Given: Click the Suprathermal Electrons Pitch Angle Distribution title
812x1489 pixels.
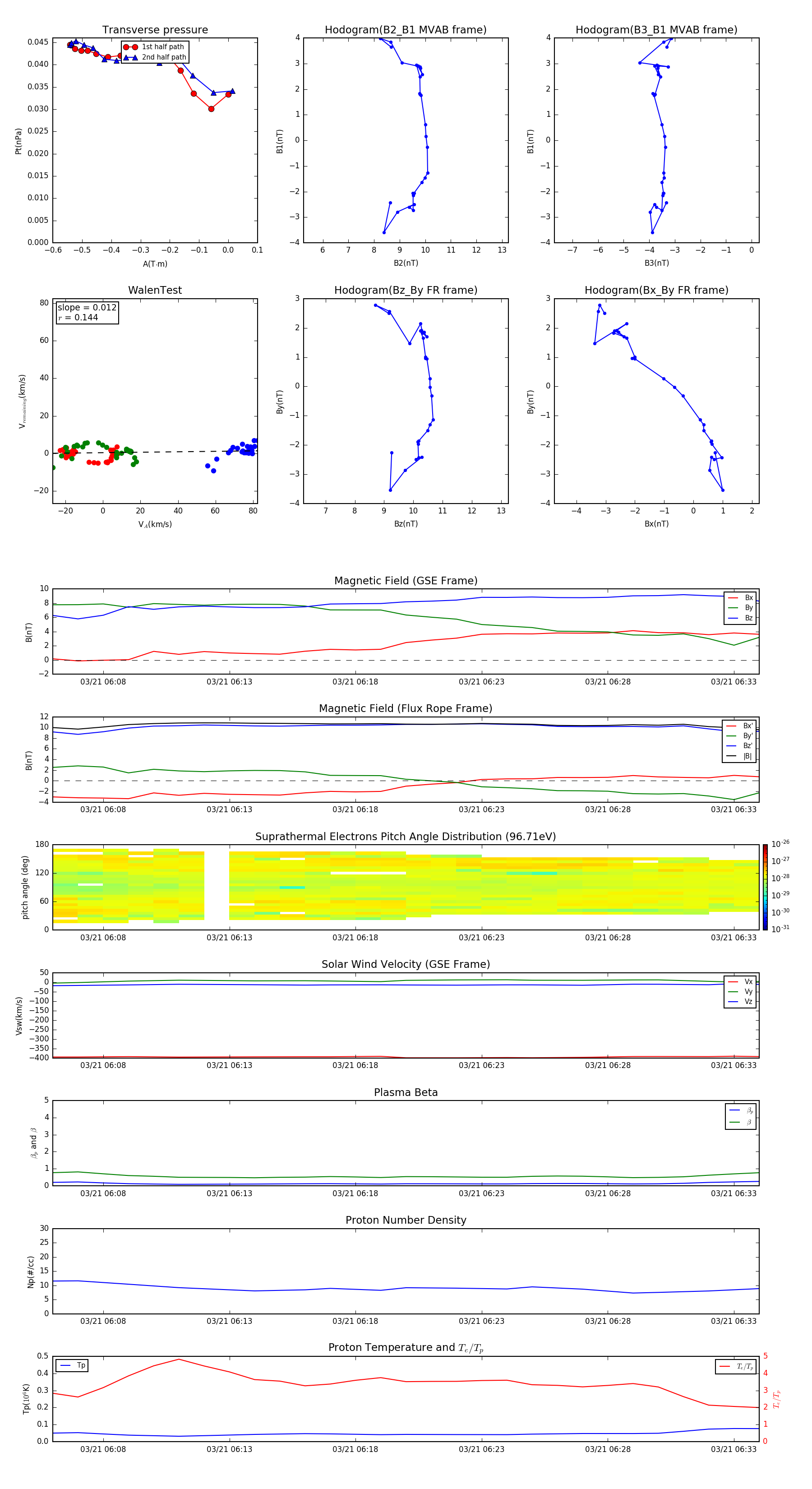Looking at the screenshot, I should coord(406,837).
